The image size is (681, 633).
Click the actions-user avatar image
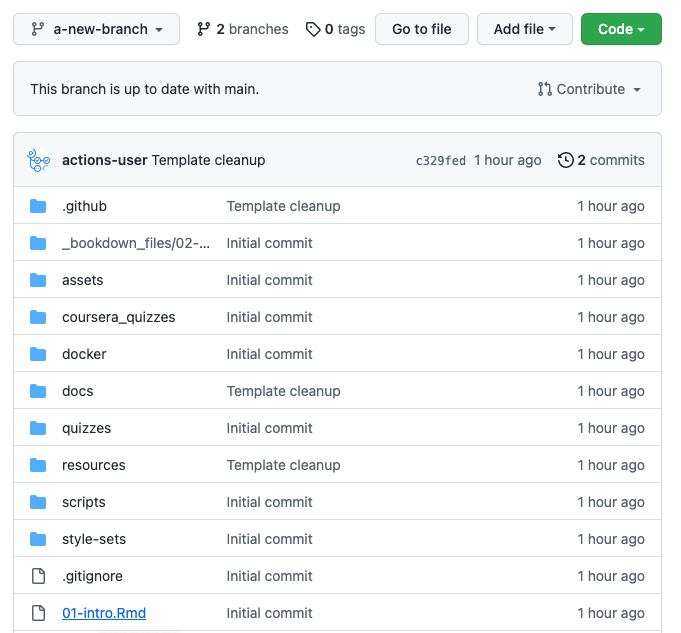click(x=38, y=160)
